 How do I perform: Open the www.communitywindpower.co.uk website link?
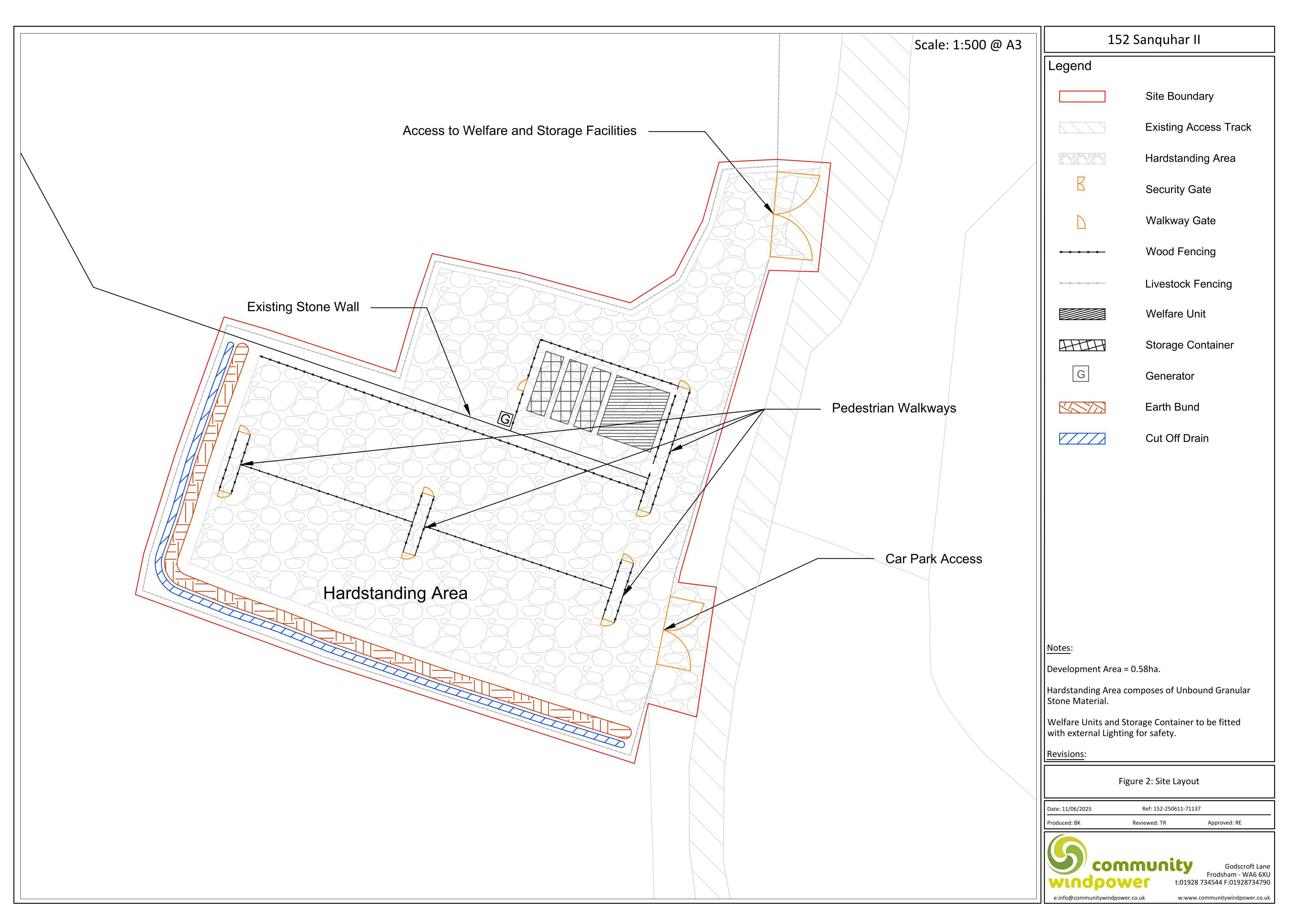[1223, 898]
